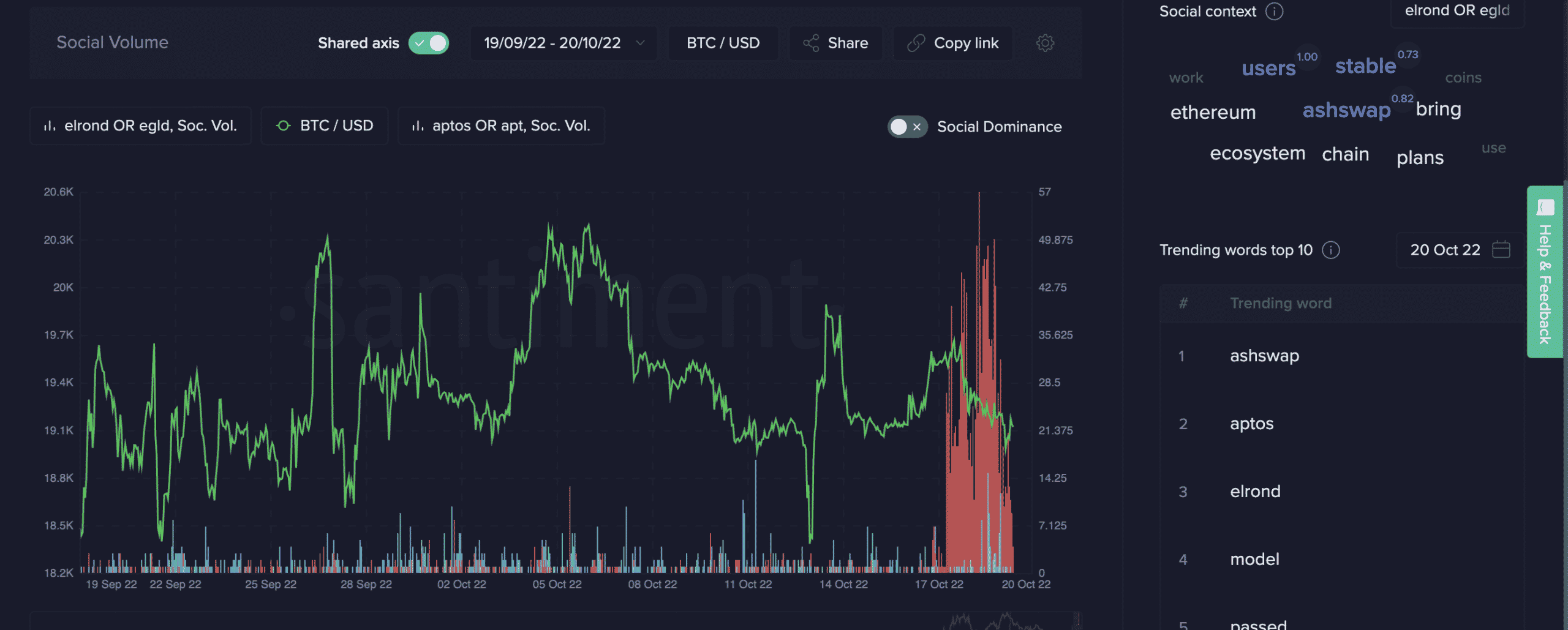Copy link to this chart

click(x=953, y=43)
